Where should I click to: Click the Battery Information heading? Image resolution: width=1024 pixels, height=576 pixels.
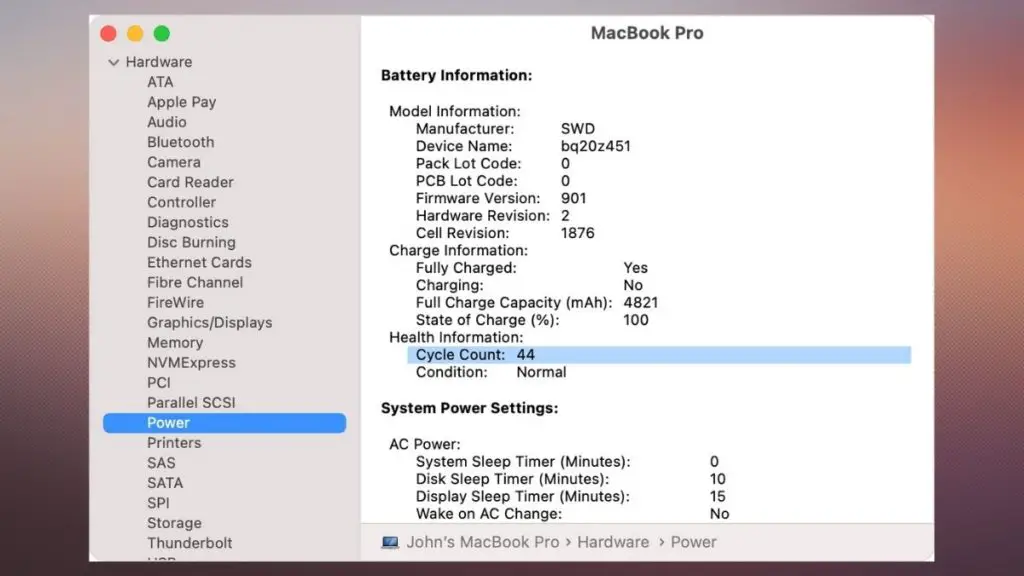(x=456, y=76)
